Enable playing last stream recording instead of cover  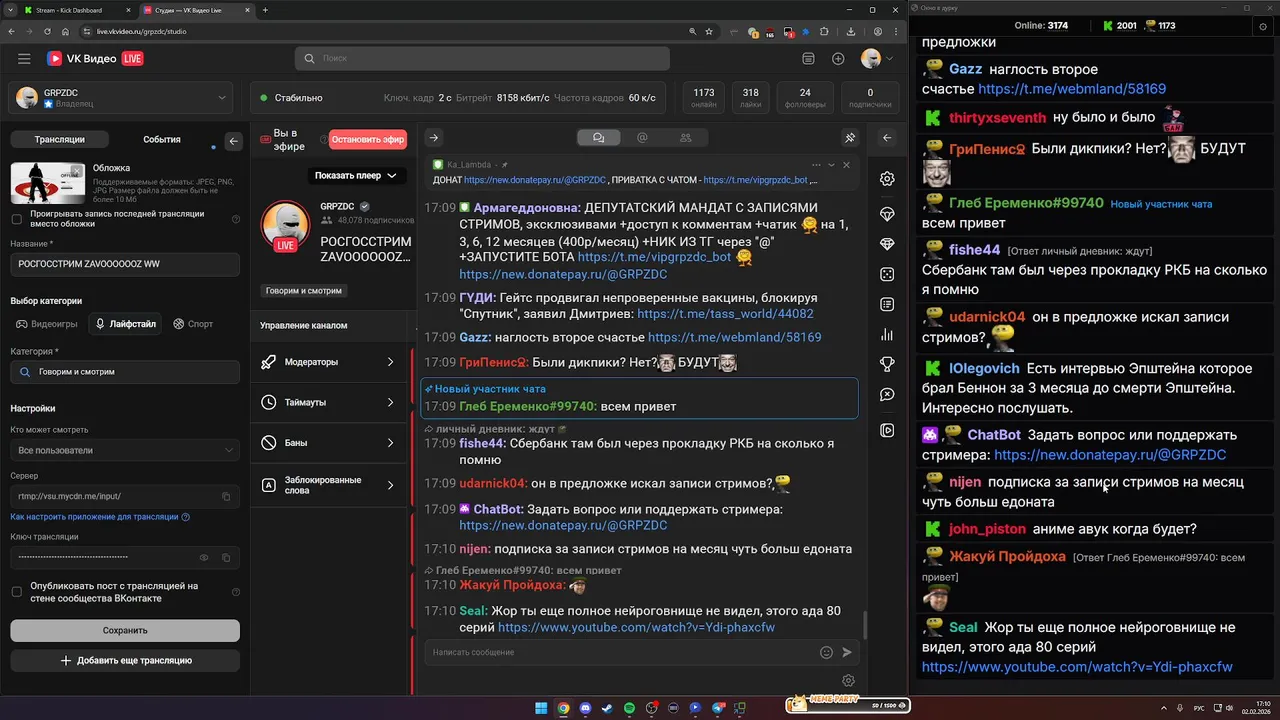click(16, 219)
